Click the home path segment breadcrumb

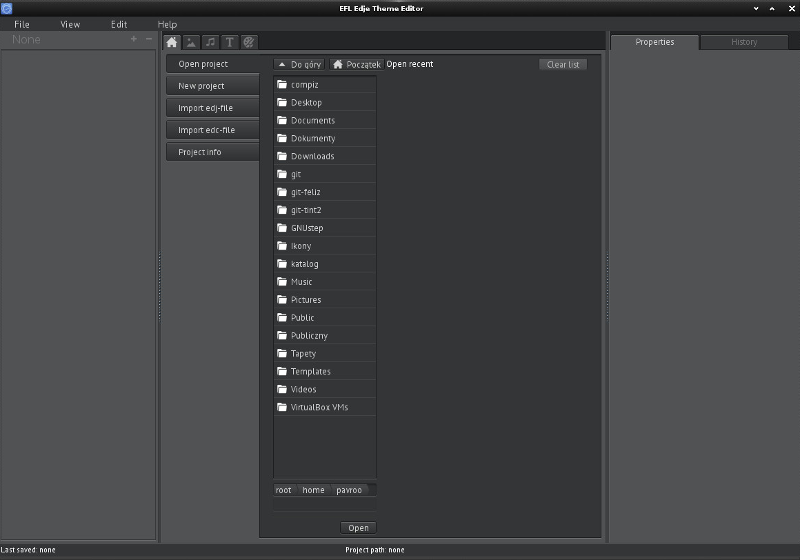[313, 490]
